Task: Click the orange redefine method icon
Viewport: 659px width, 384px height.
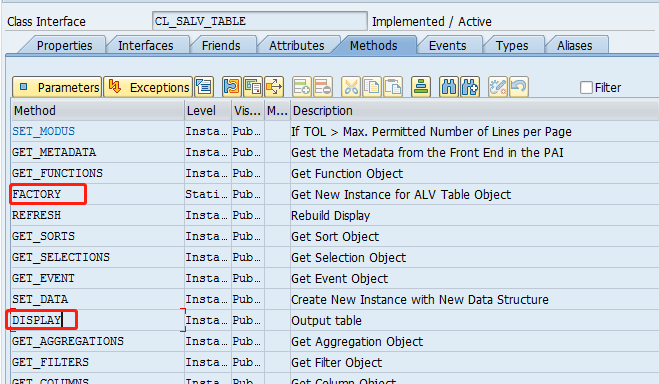Action: [232, 87]
